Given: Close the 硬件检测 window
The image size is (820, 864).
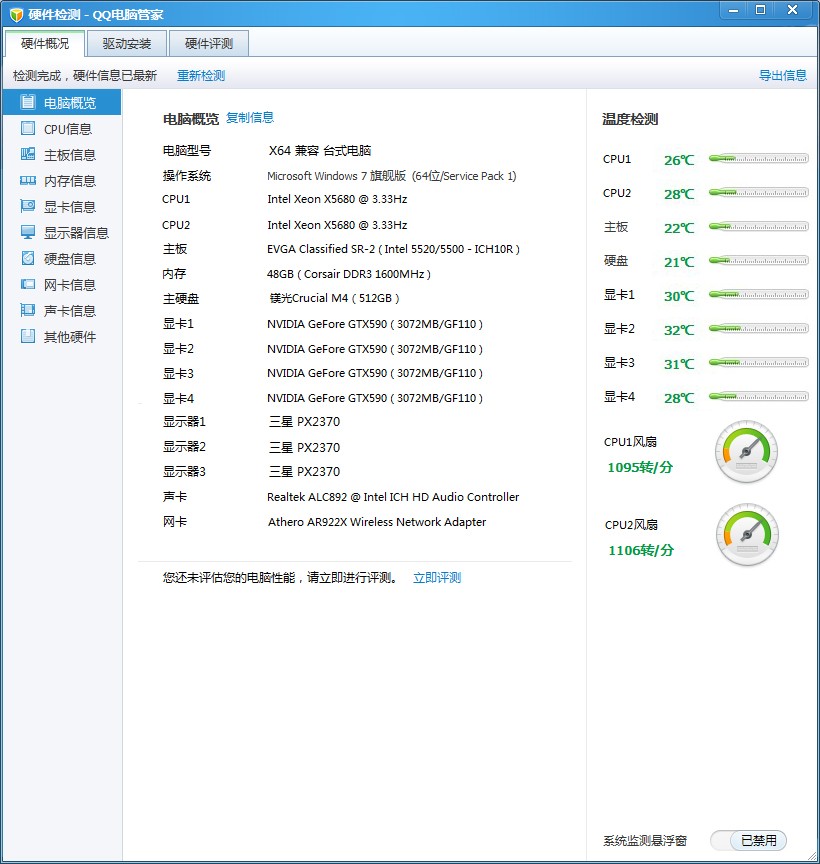Looking at the screenshot, I should click(x=792, y=10).
